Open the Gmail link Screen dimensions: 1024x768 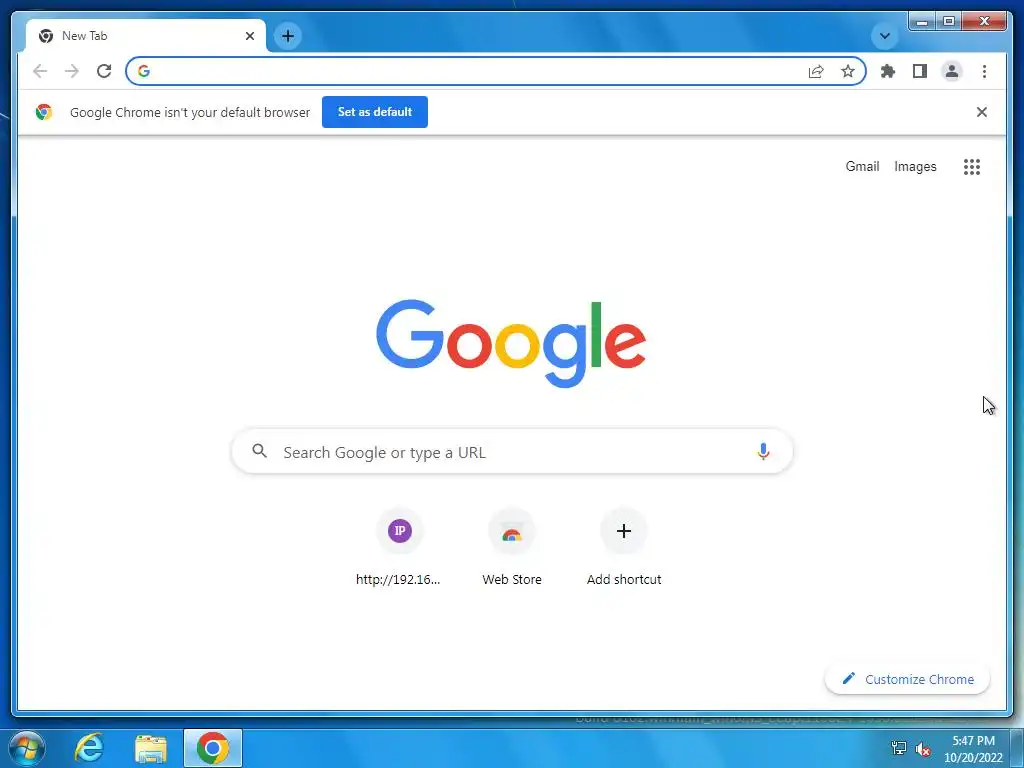click(862, 167)
